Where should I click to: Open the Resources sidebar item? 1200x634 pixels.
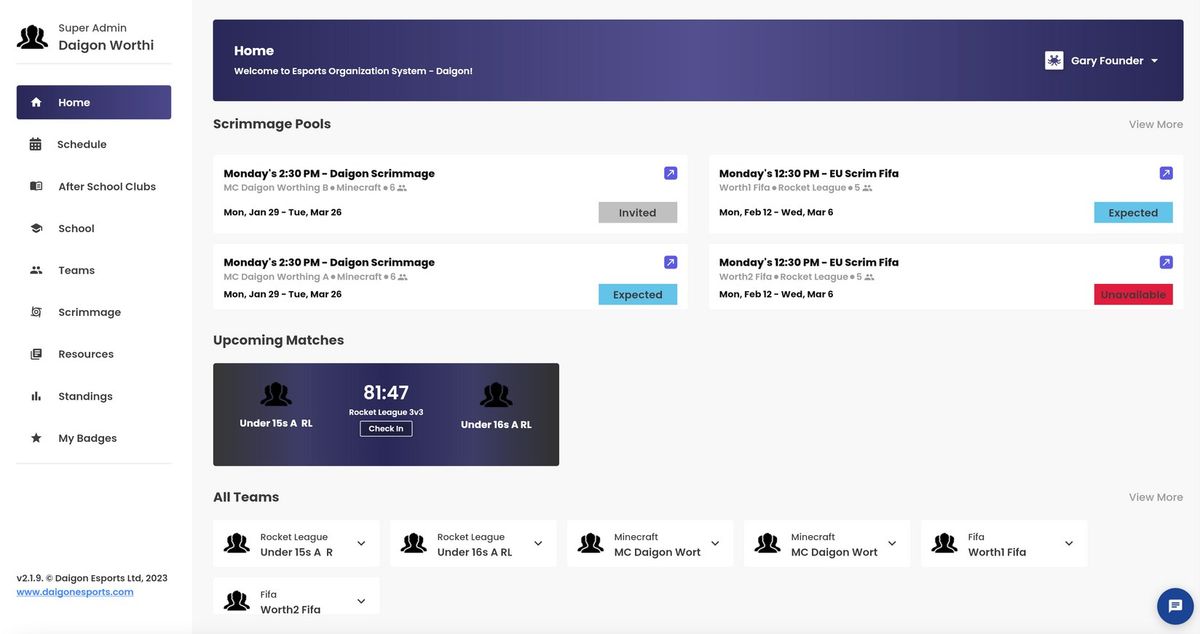click(x=94, y=354)
